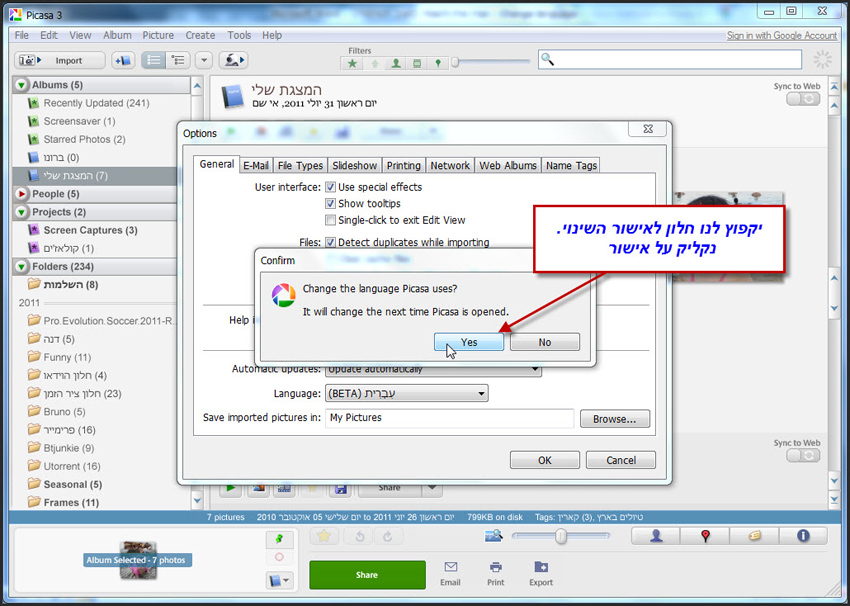Open the album dropdown in photo tray
The height and width of the screenshot is (606, 850).
pyautogui.click(x=279, y=581)
